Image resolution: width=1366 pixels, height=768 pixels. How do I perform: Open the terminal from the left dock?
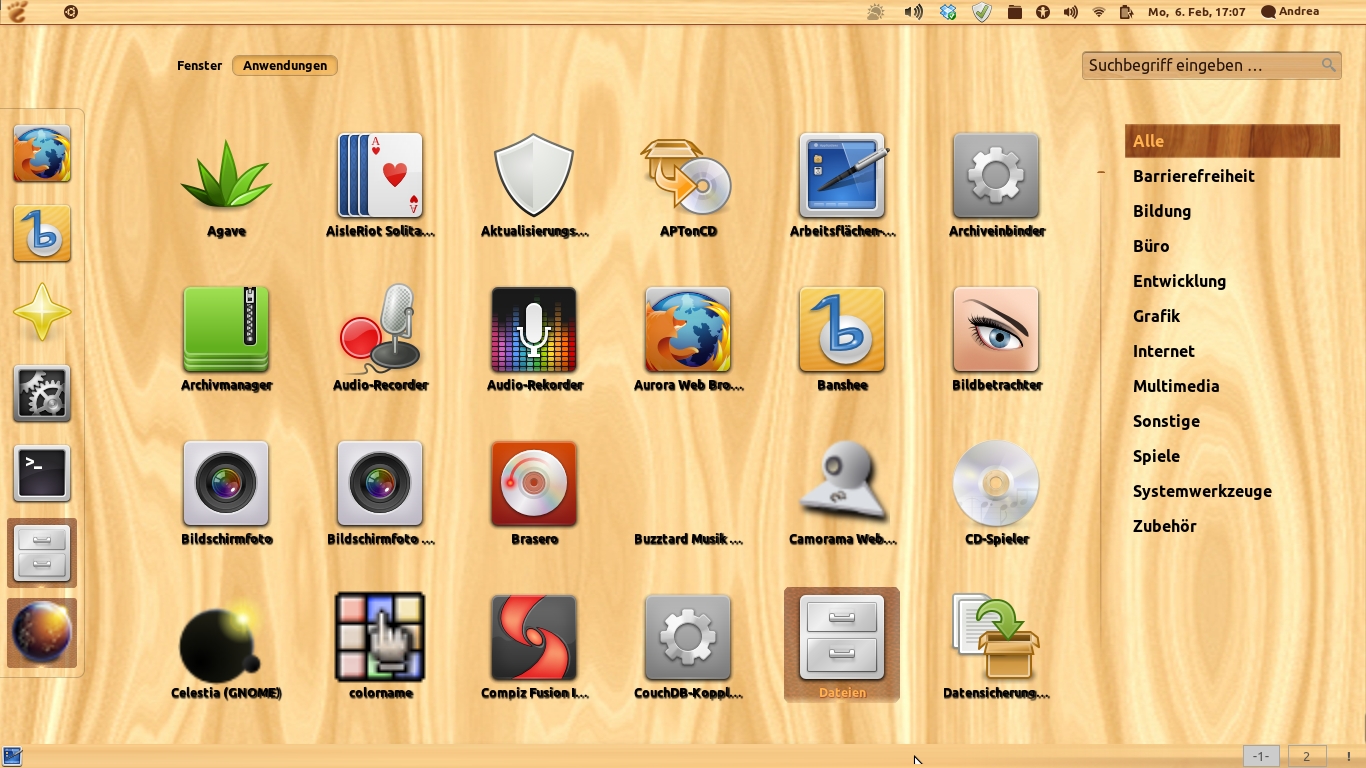point(42,474)
